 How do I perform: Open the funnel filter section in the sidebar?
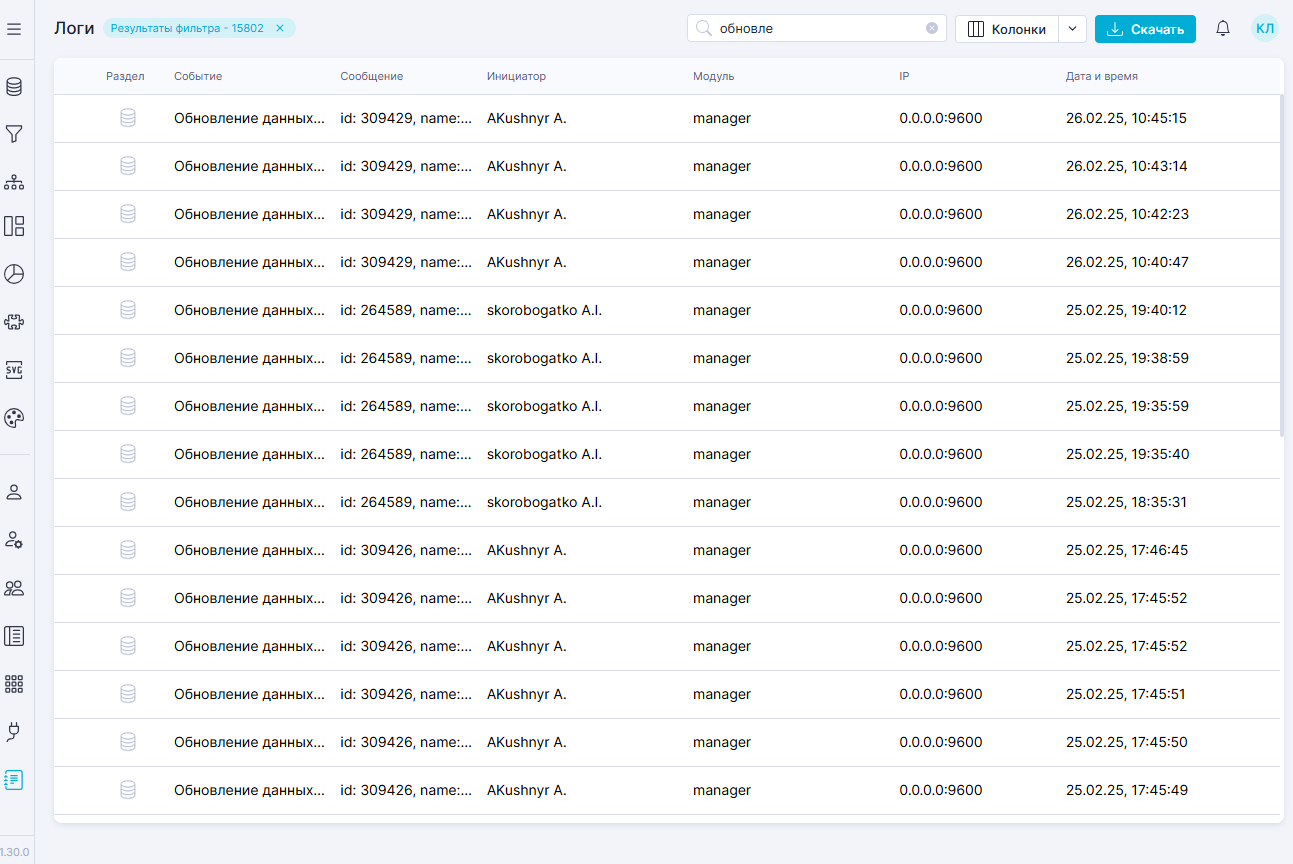14,134
